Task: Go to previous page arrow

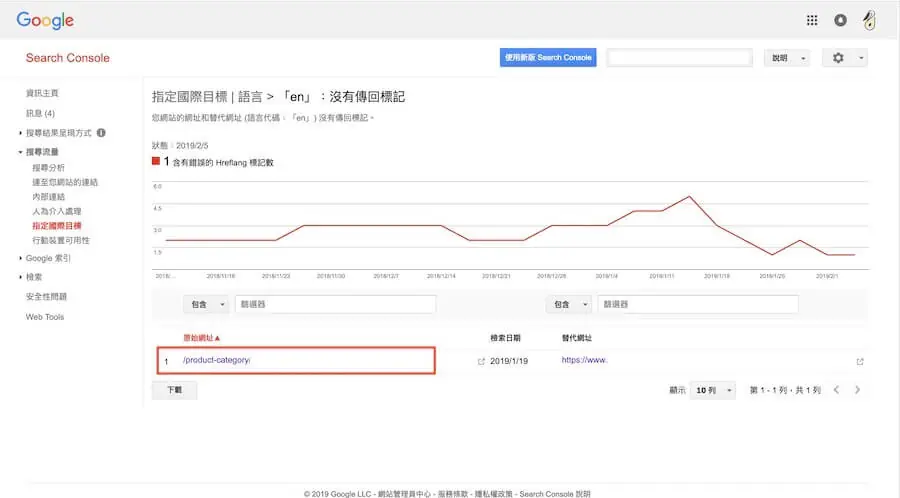Action: (836, 390)
